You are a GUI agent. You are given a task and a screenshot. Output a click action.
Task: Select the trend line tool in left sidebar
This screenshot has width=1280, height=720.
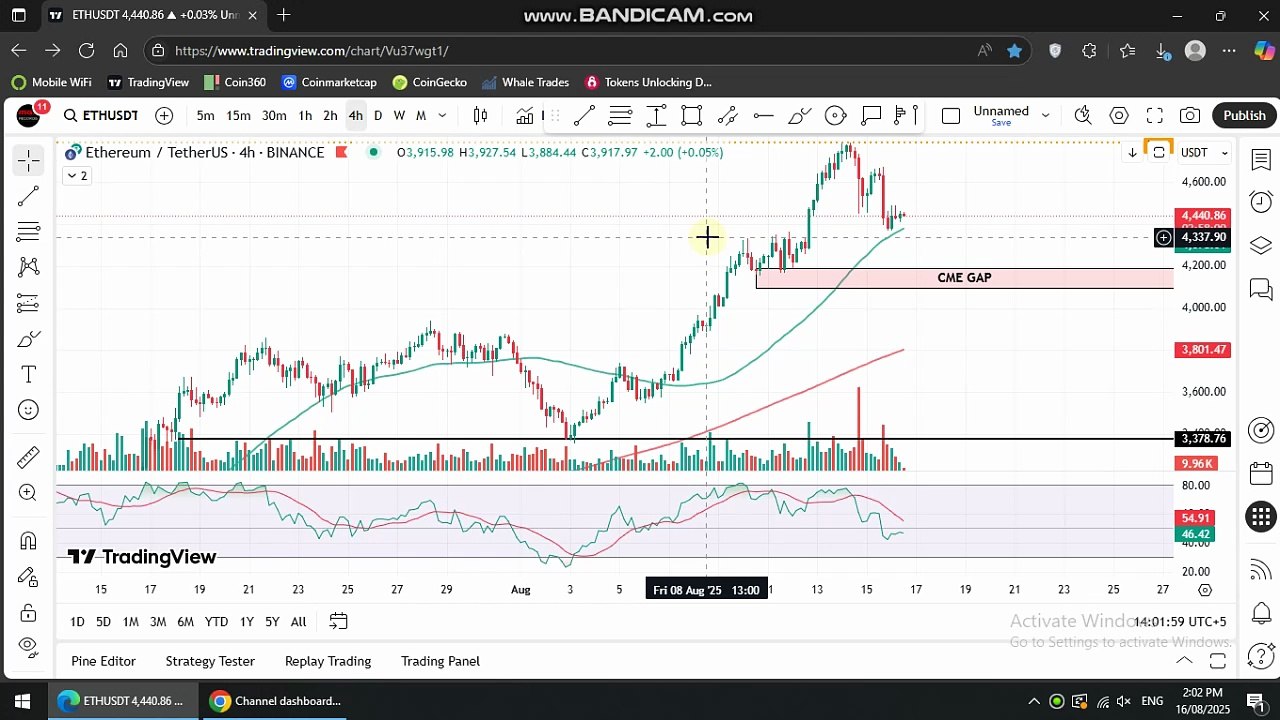coord(28,196)
